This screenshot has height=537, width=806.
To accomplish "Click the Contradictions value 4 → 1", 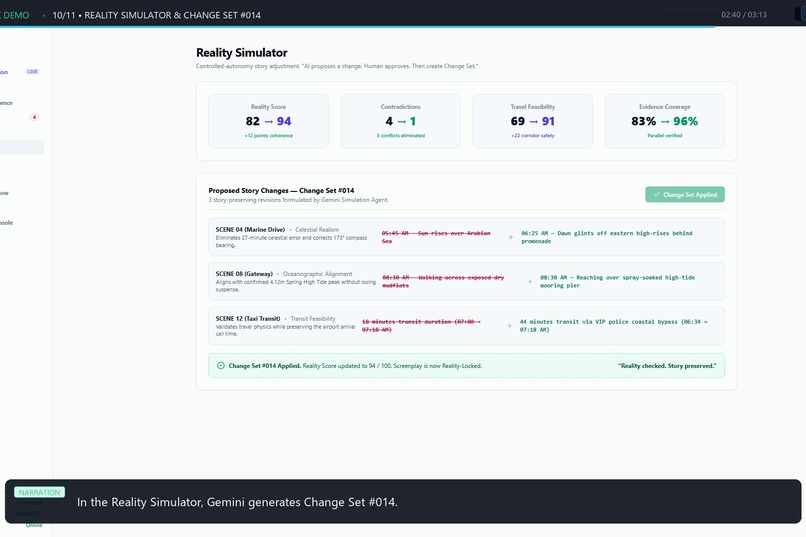I will (400, 121).
